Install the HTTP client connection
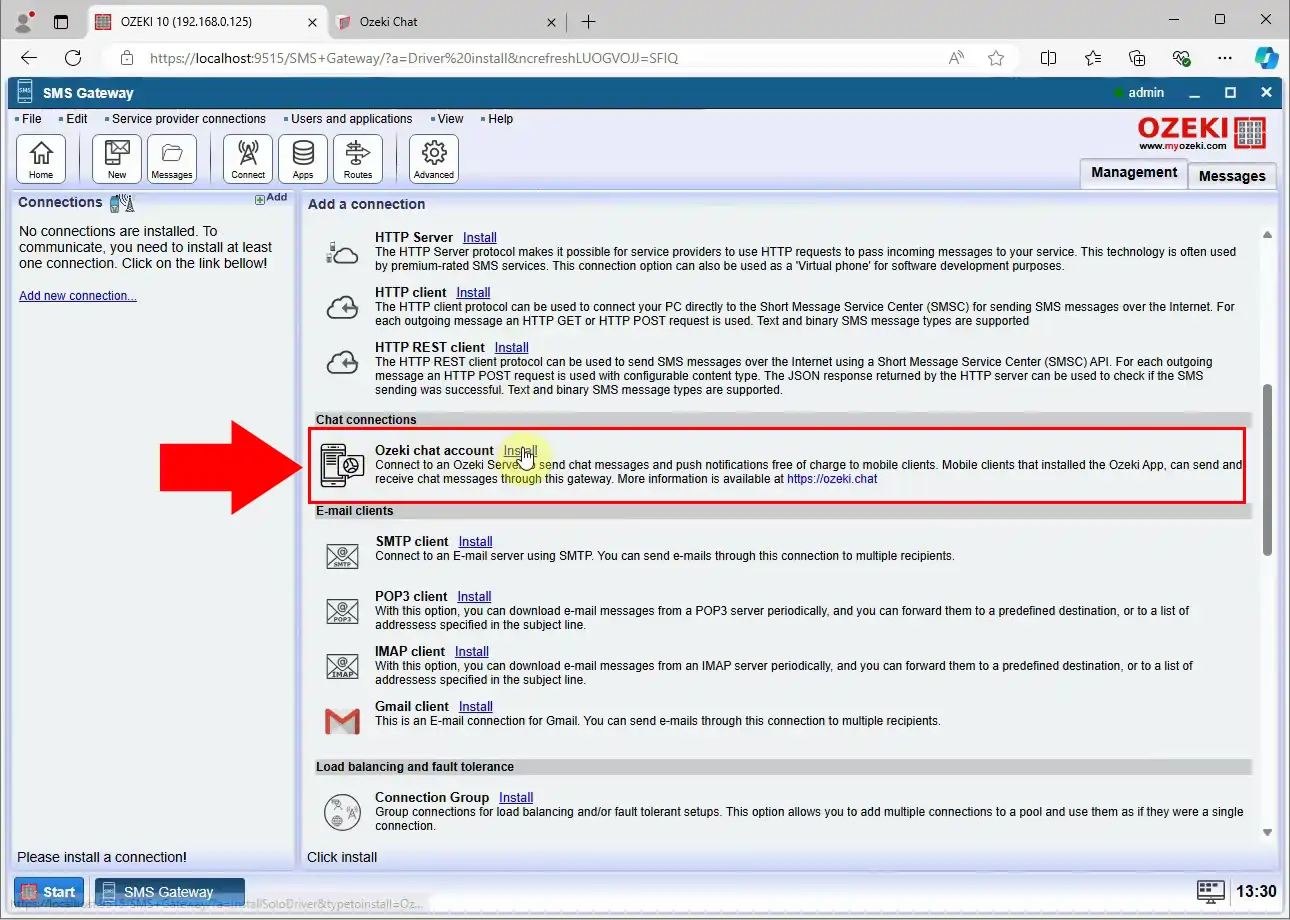Screen dimensions: 1290x920 [x=473, y=293]
